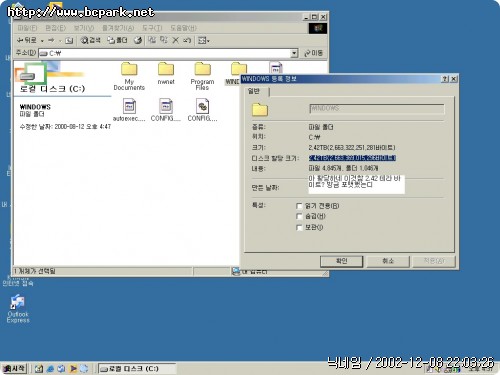Image resolution: width=500 pixels, height=375 pixels.
Task: Expand the address bar dropdown arrow
Action: coord(294,53)
